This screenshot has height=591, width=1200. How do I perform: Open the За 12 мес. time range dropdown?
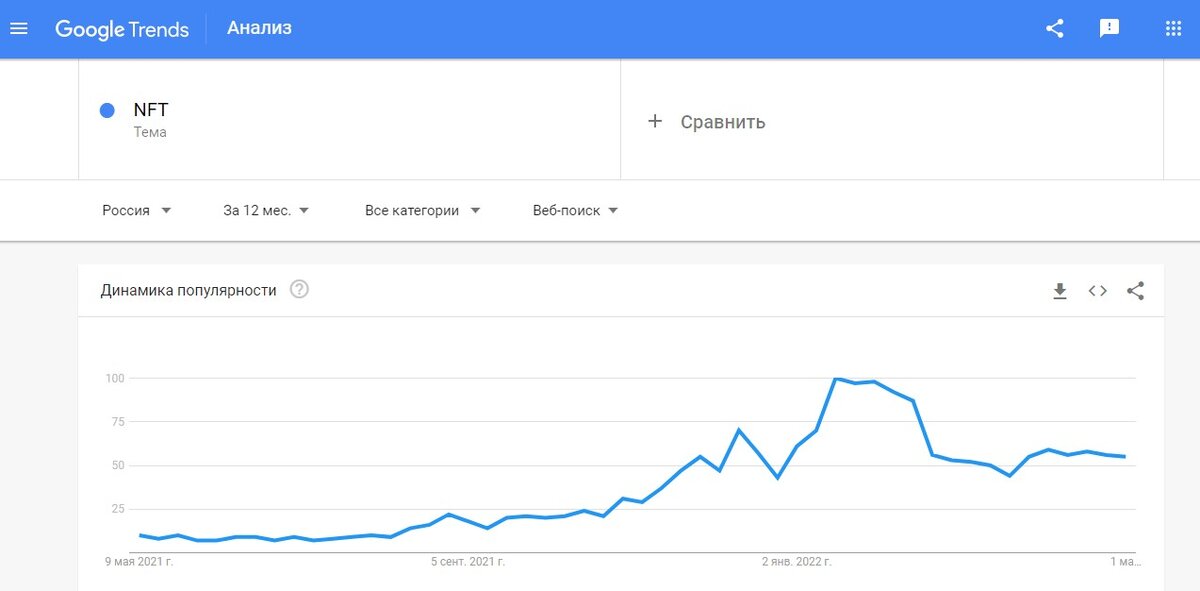click(266, 210)
